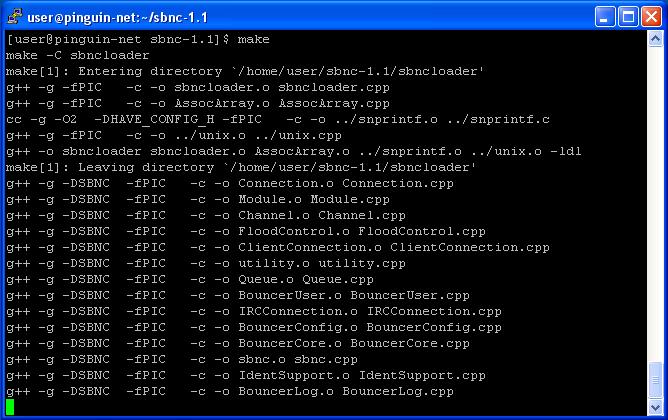Image resolution: width=668 pixels, height=420 pixels.
Task: Click the 'make' command at prompt line
Action: (x=253, y=40)
